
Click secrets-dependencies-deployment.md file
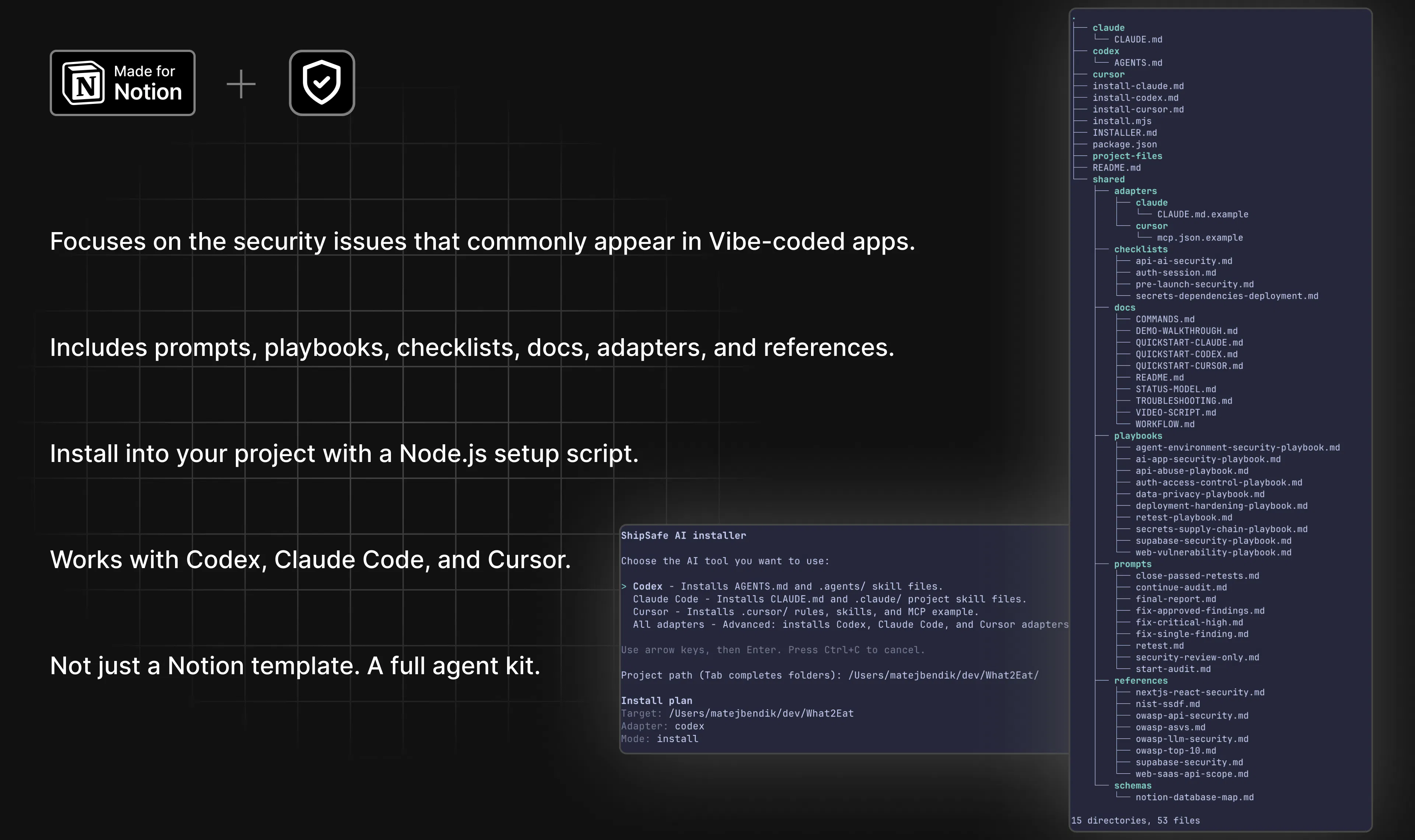point(1227,296)
